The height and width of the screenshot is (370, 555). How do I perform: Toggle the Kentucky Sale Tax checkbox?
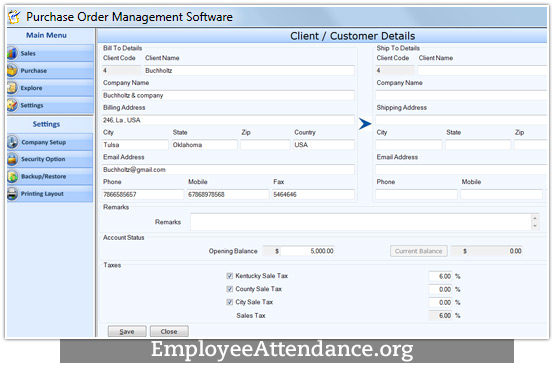tap(229, 276)
